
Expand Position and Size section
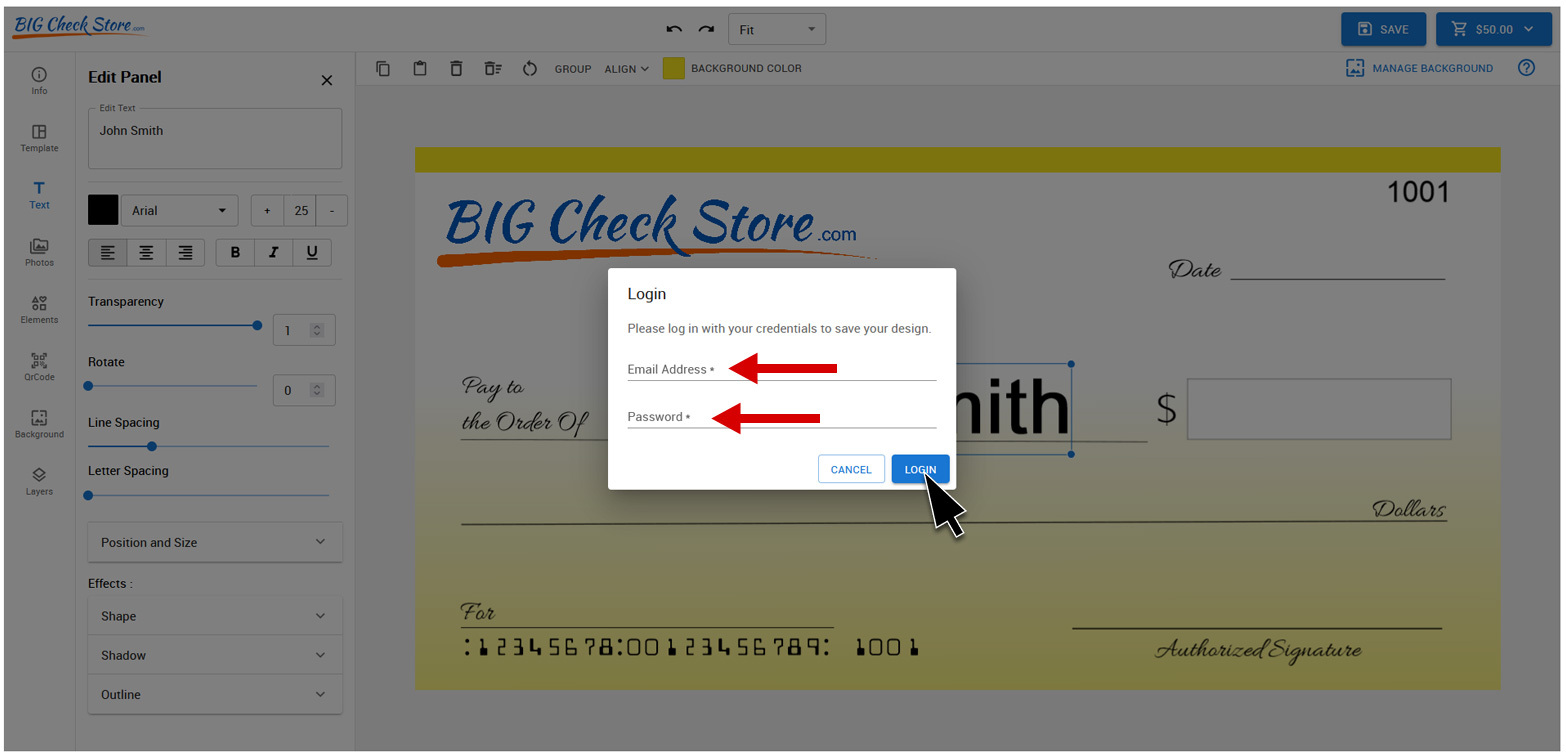(215, 542)
